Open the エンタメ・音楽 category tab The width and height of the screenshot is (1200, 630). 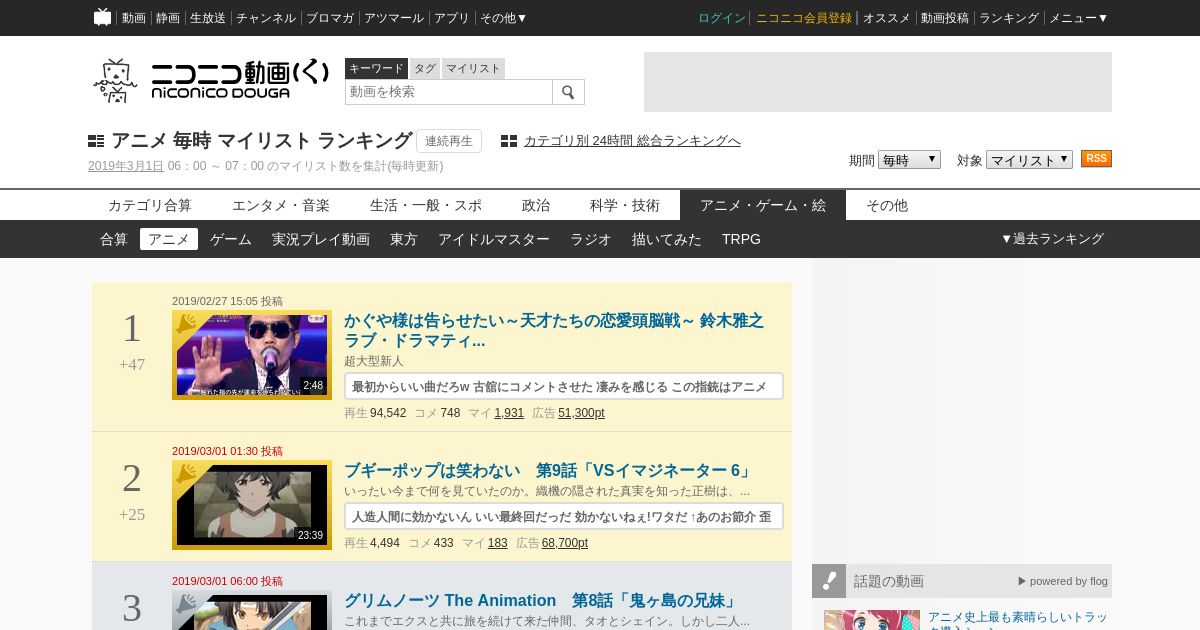281,205
